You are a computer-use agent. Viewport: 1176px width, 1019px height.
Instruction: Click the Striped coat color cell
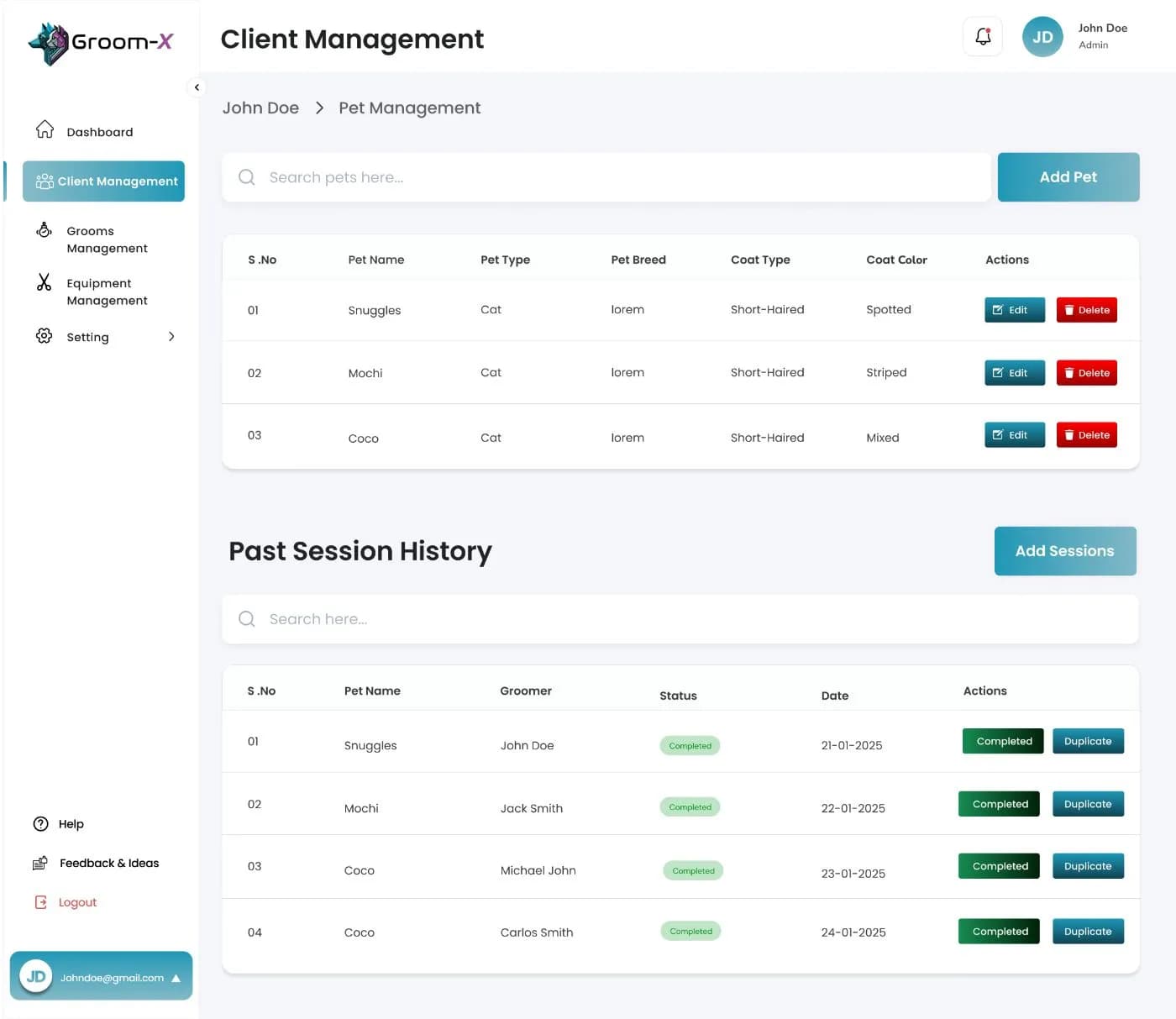pos(886,372)
